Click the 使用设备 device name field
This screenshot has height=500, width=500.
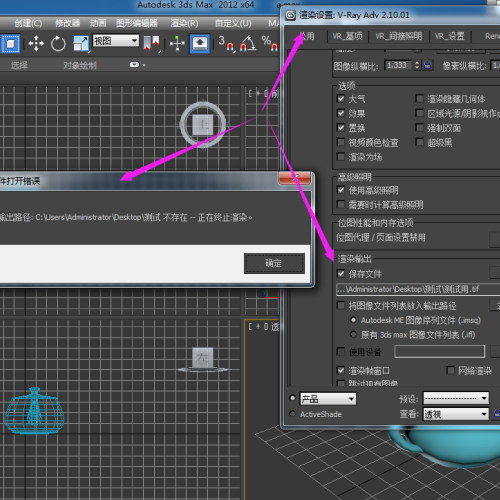point(439,351)
